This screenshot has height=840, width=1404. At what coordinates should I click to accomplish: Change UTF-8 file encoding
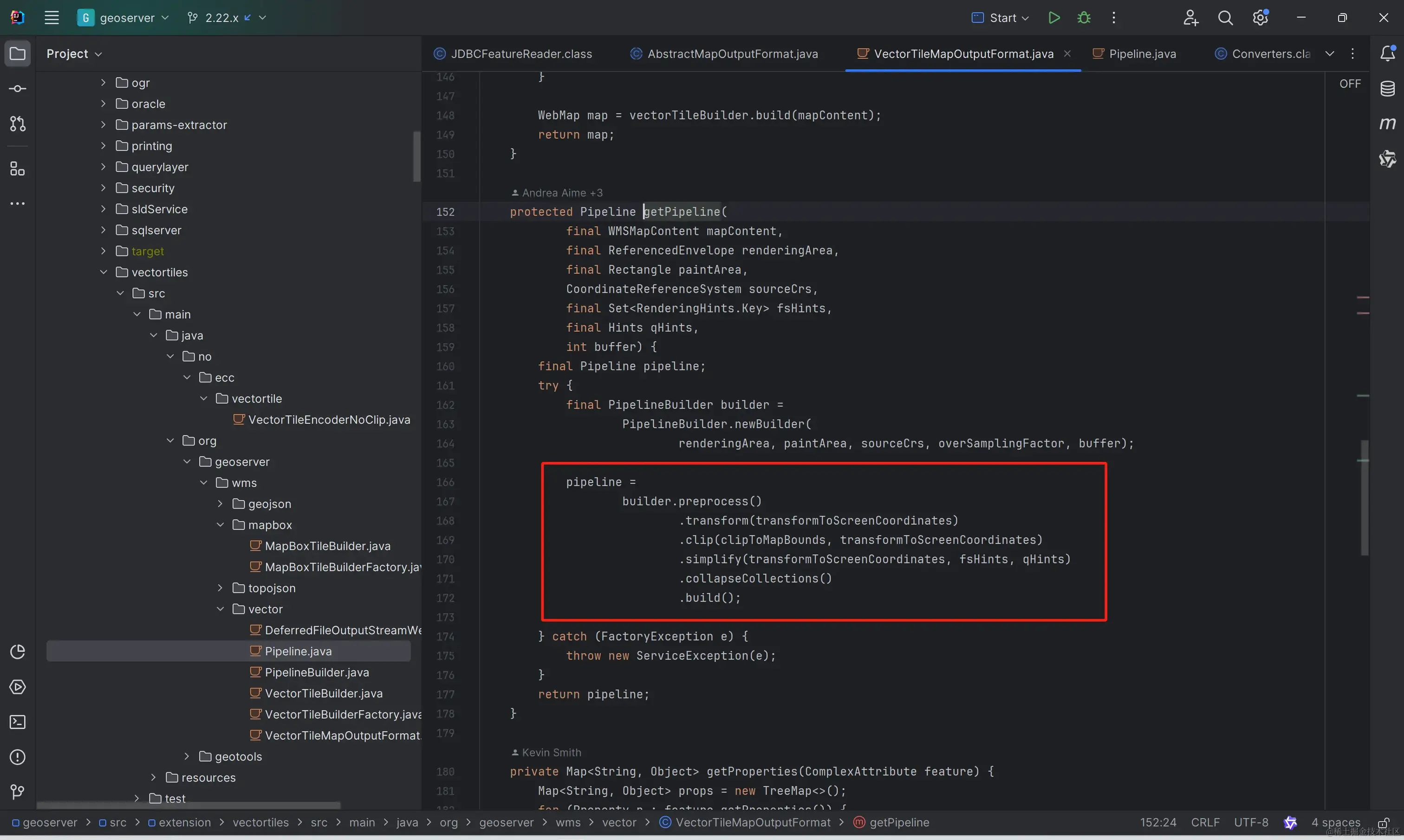1251,822
